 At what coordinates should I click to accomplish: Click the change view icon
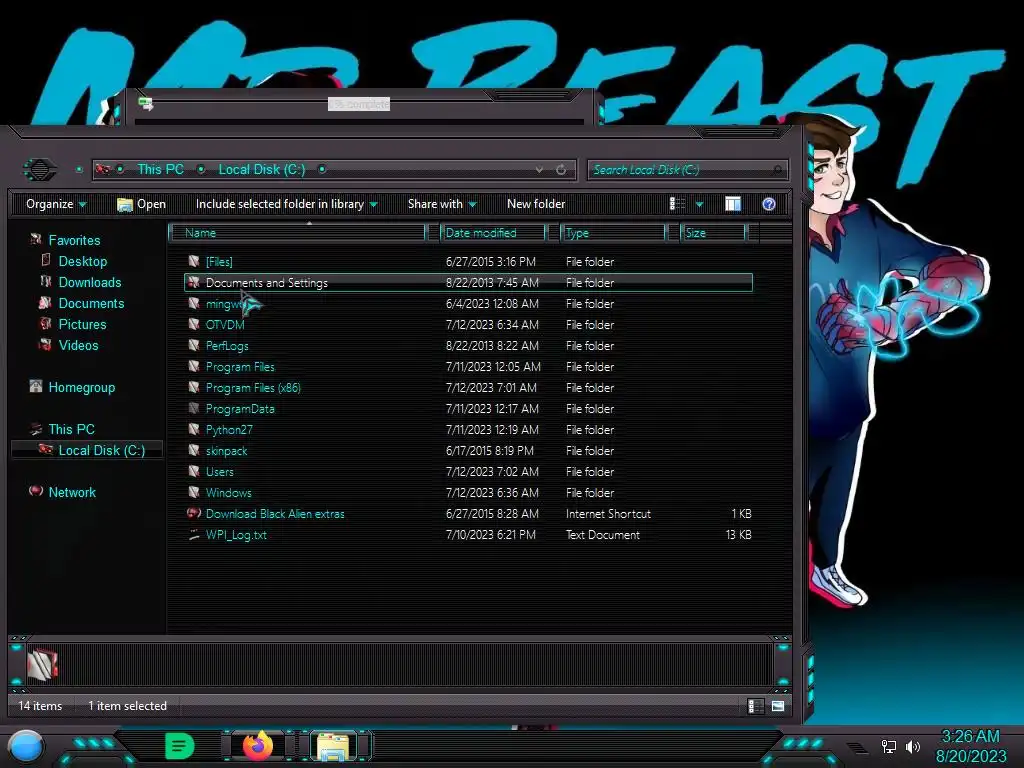[x=677, y=204]
